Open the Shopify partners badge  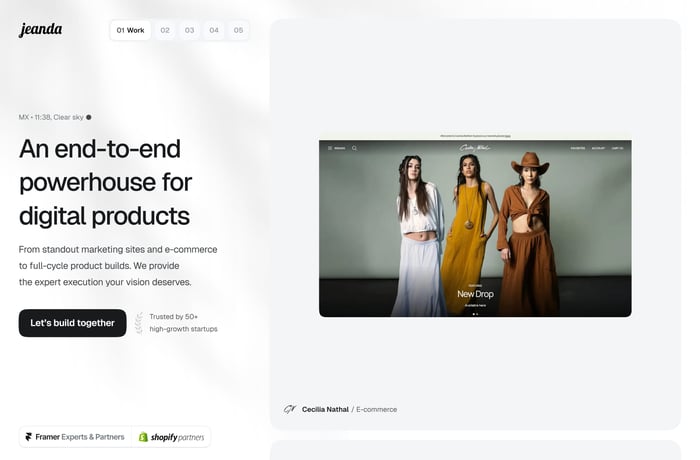click(x=171, y=437)
